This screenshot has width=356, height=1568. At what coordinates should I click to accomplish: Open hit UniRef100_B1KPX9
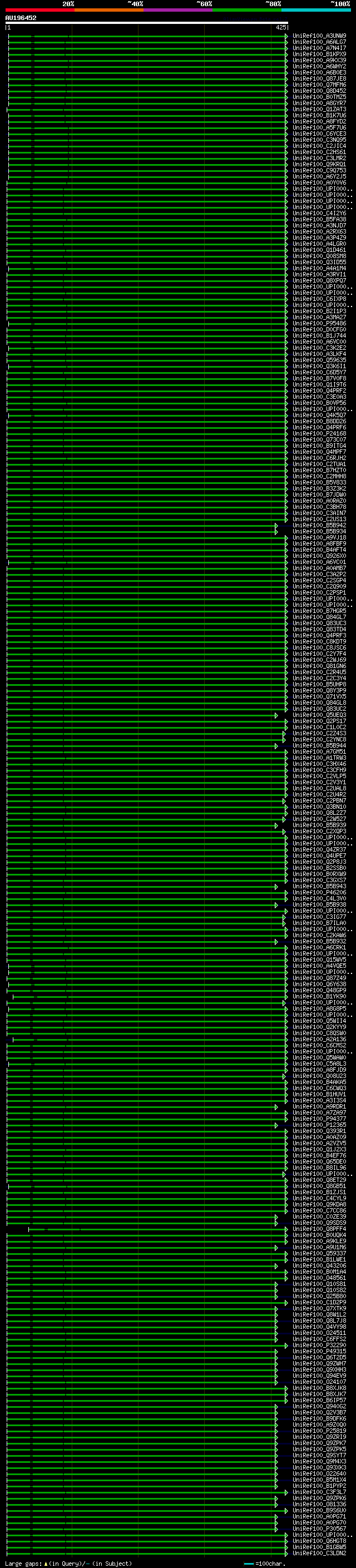(319, 54)
